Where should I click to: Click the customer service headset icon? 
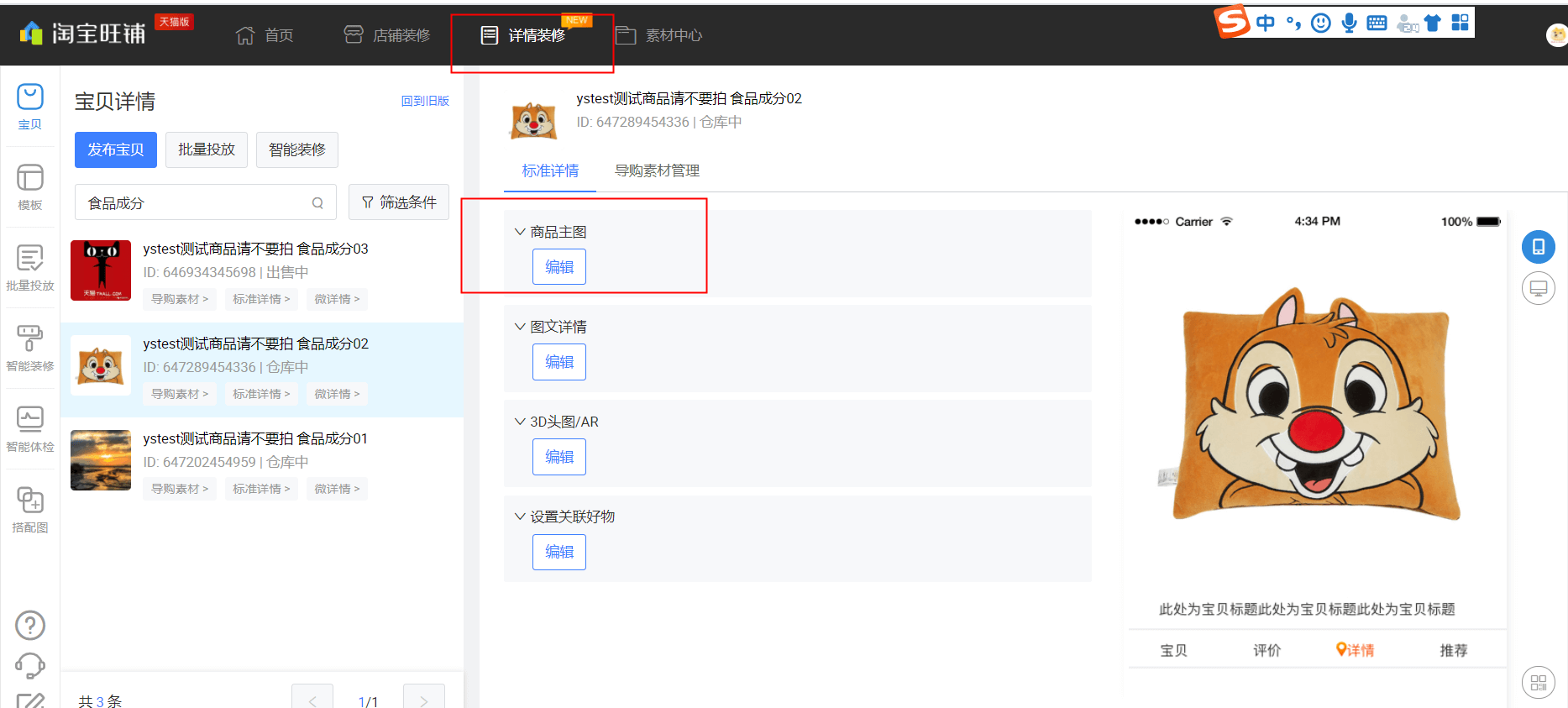point(30,666)
